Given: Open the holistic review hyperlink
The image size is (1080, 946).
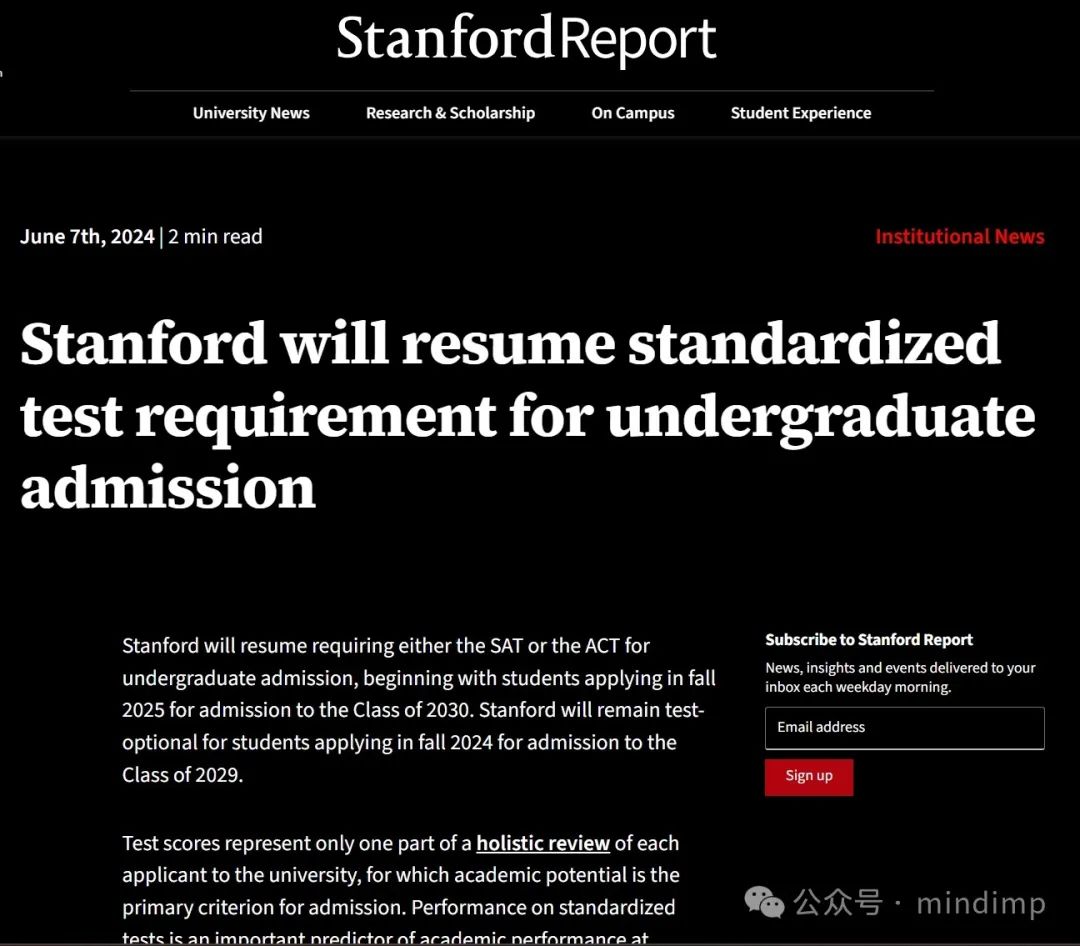Looking at the screenshot, I should [543, 843].
